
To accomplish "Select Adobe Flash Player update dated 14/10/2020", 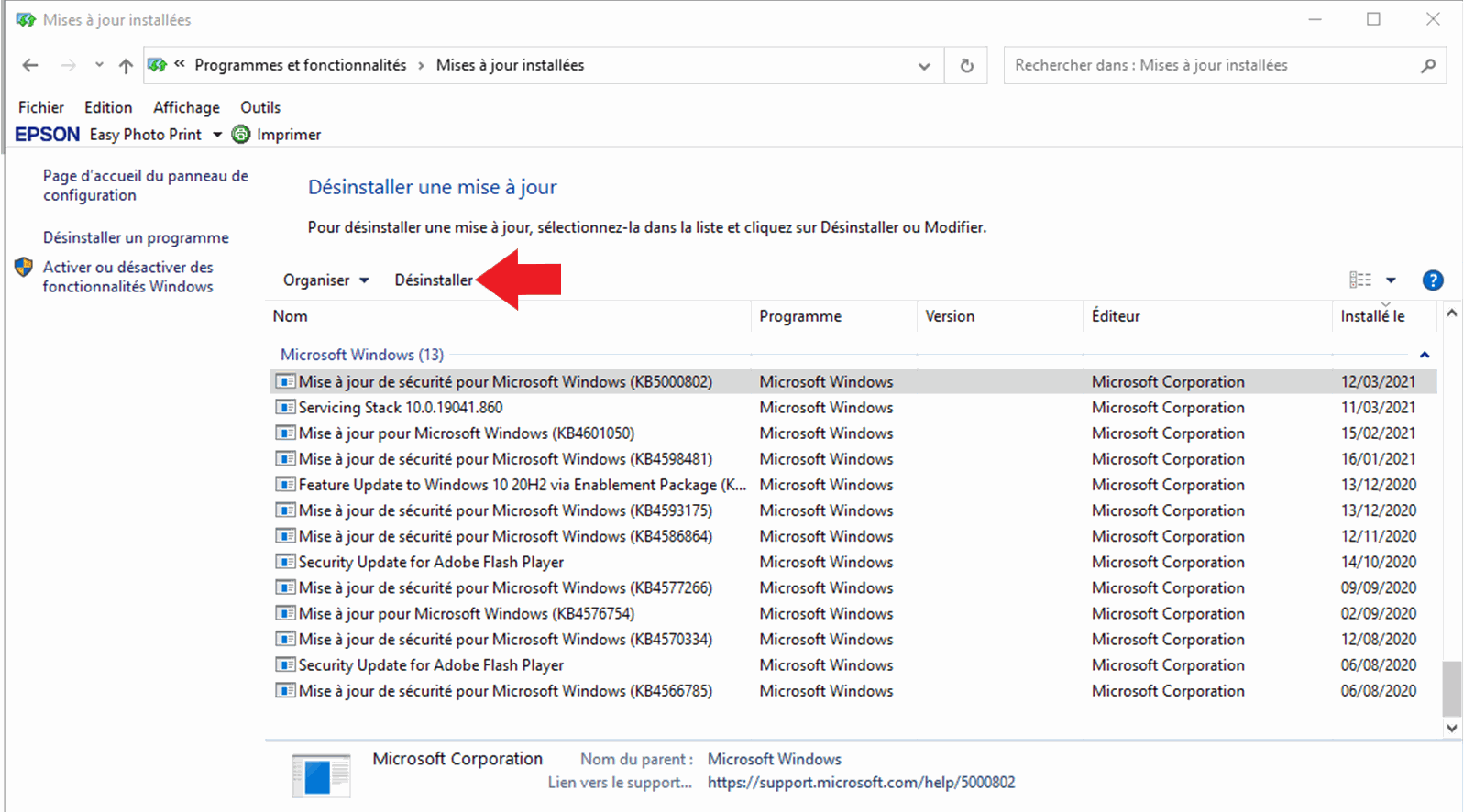I will click(853, 562).
